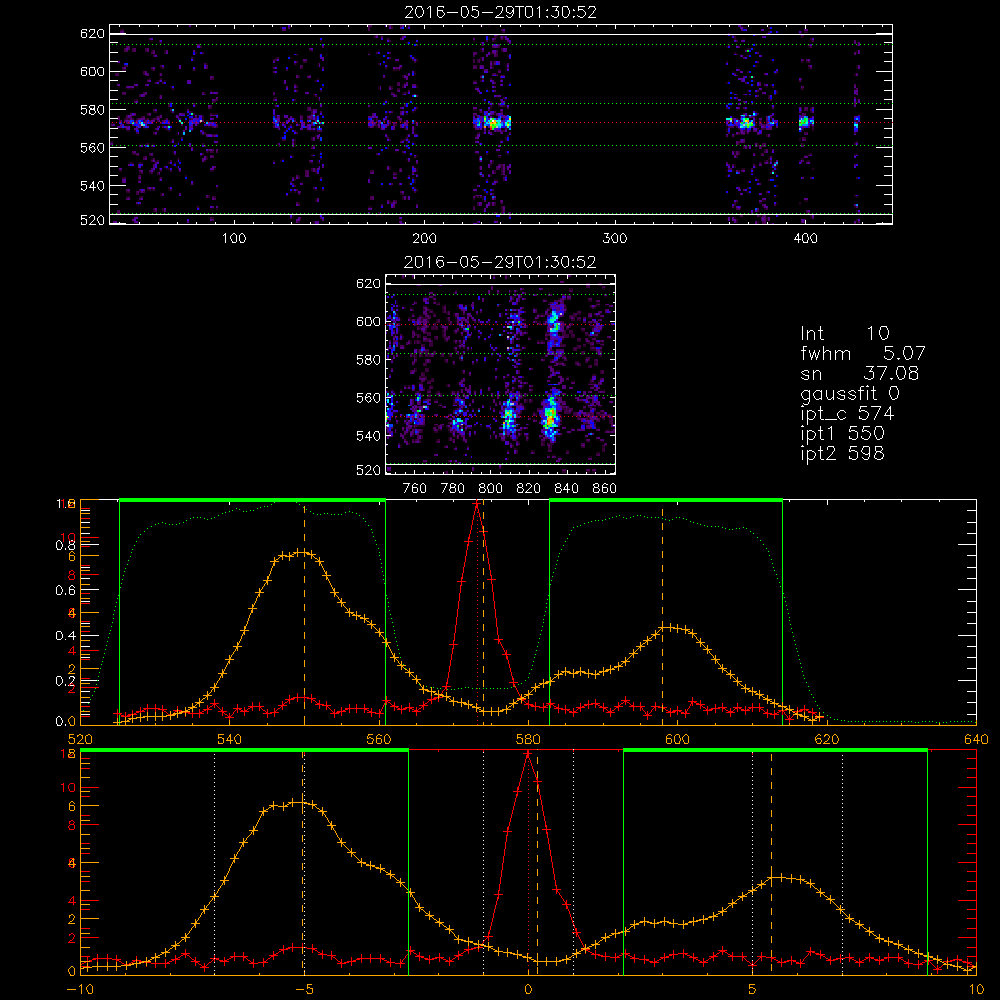Click x-axis label 400 in top spectrogram

(x=805, y=239)
